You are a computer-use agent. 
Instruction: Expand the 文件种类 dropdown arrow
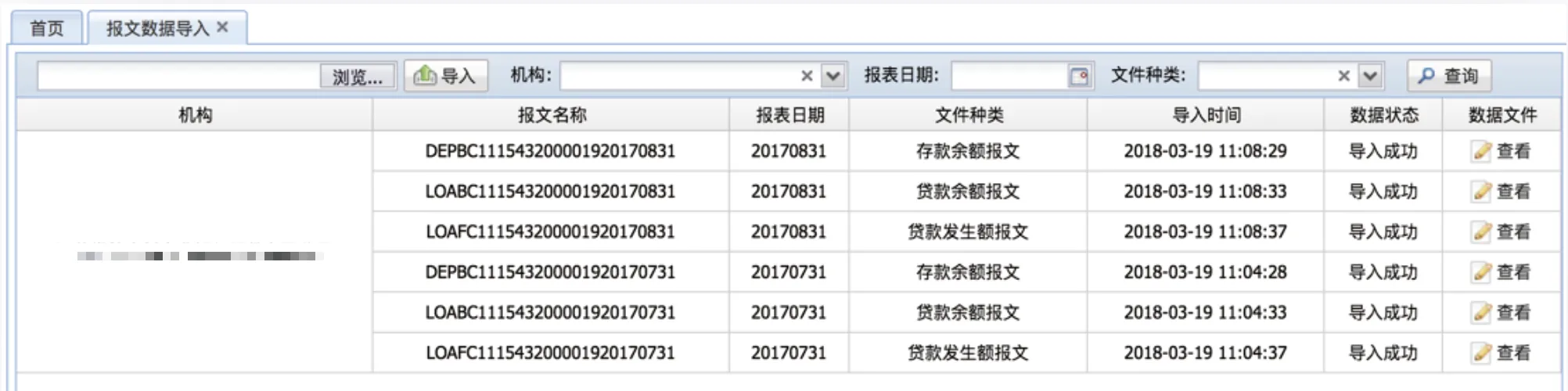point(1370,76)
